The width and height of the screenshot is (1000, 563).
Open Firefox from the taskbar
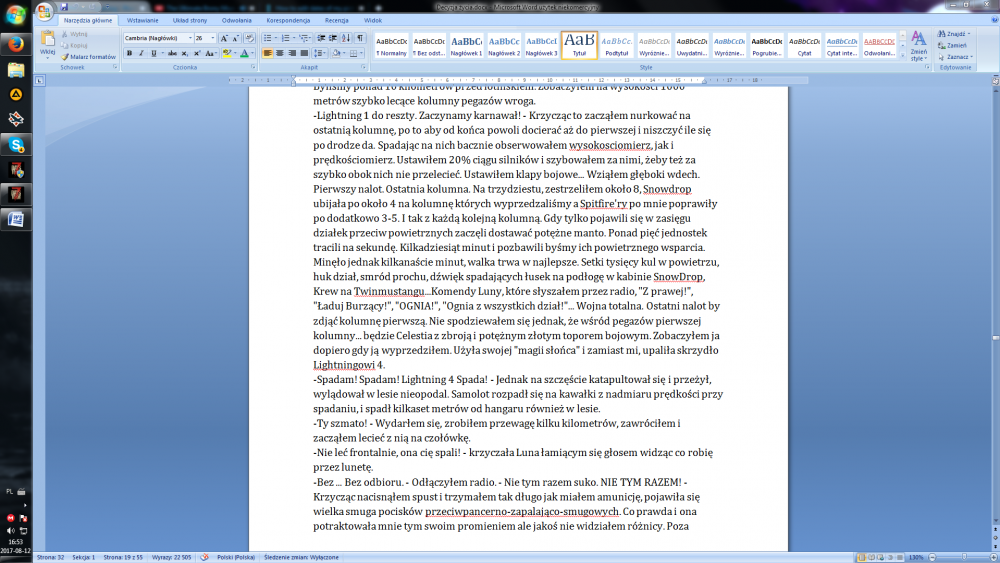click(x=16, y=44)
